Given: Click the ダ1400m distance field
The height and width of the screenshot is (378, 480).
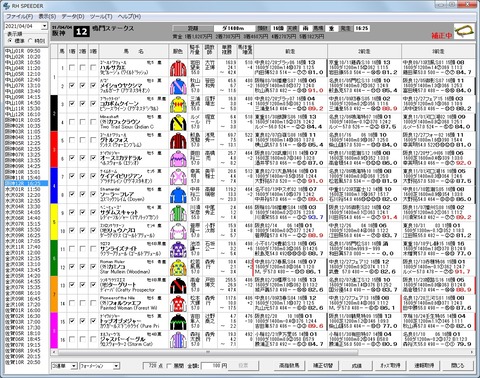Looking at the screenshot, I should [x=234, y=28].
